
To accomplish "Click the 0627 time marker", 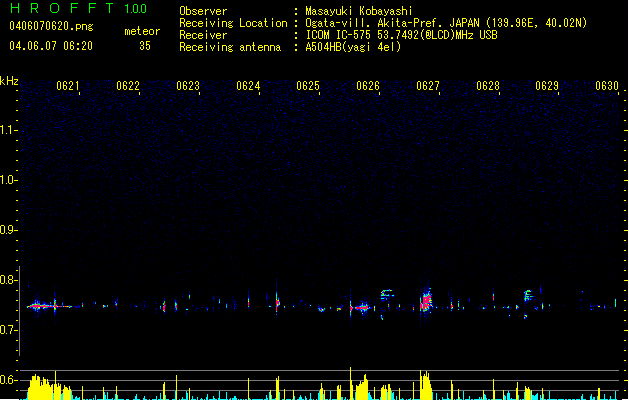I will 428,86.
